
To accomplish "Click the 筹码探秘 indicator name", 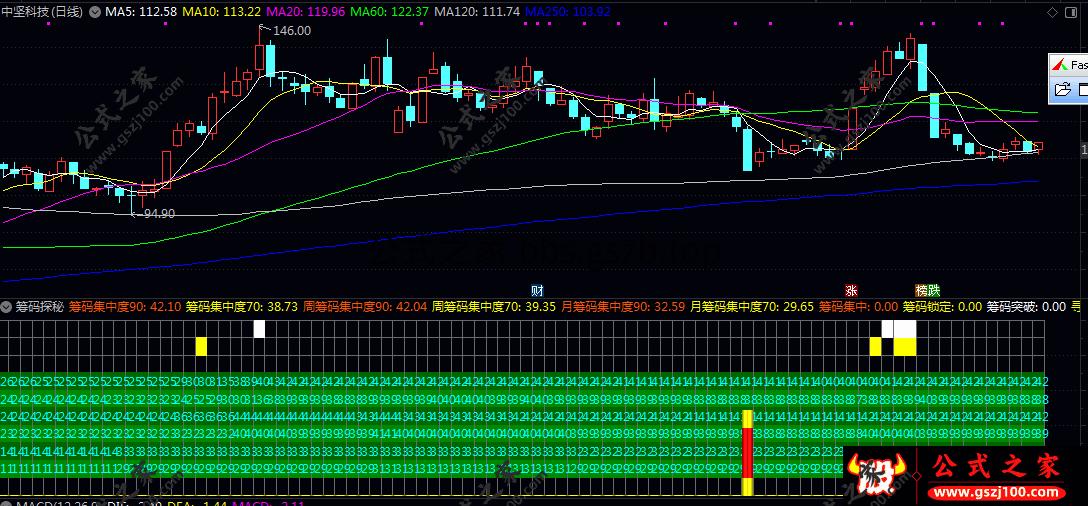I will 40,306.
